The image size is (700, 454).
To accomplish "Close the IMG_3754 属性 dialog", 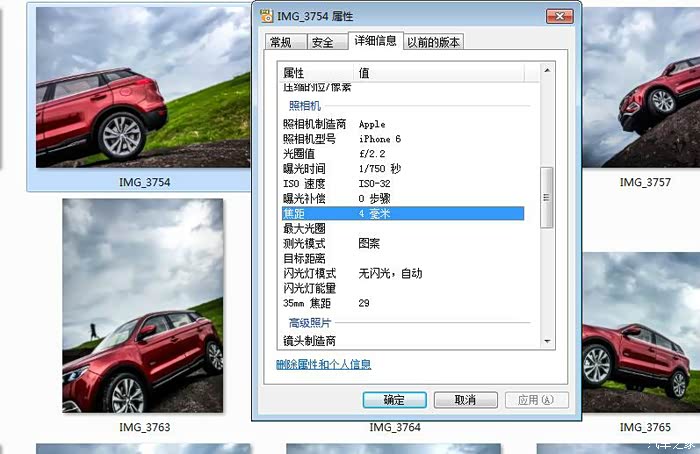I will [x=559, y=17].
